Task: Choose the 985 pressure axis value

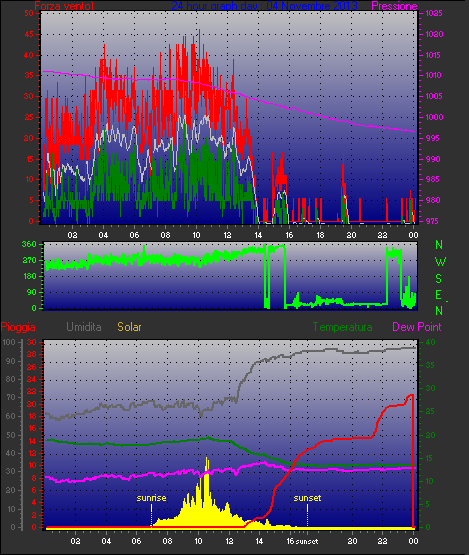Action: click(433, 179)
